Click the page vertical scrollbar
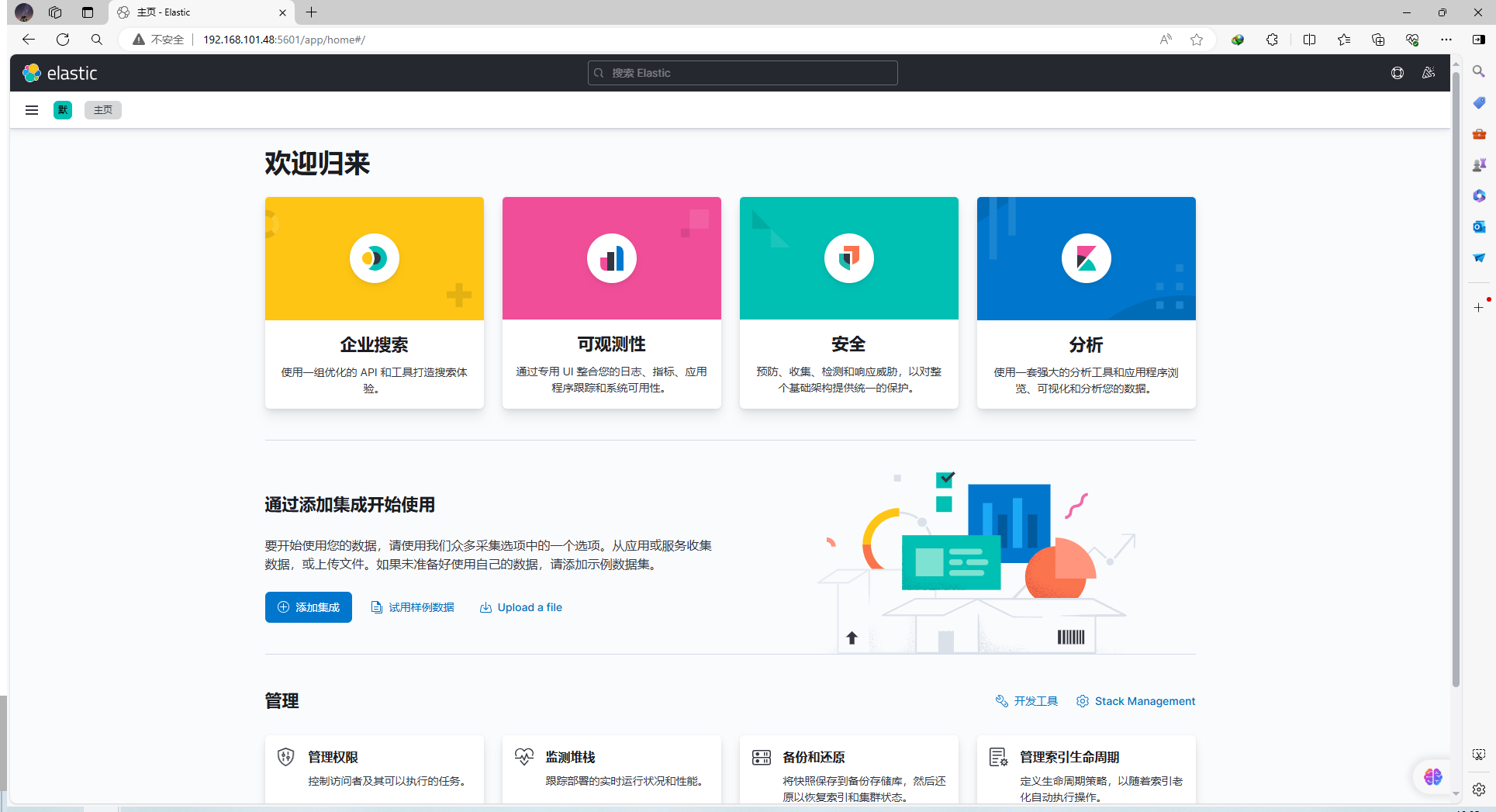 1456,380
